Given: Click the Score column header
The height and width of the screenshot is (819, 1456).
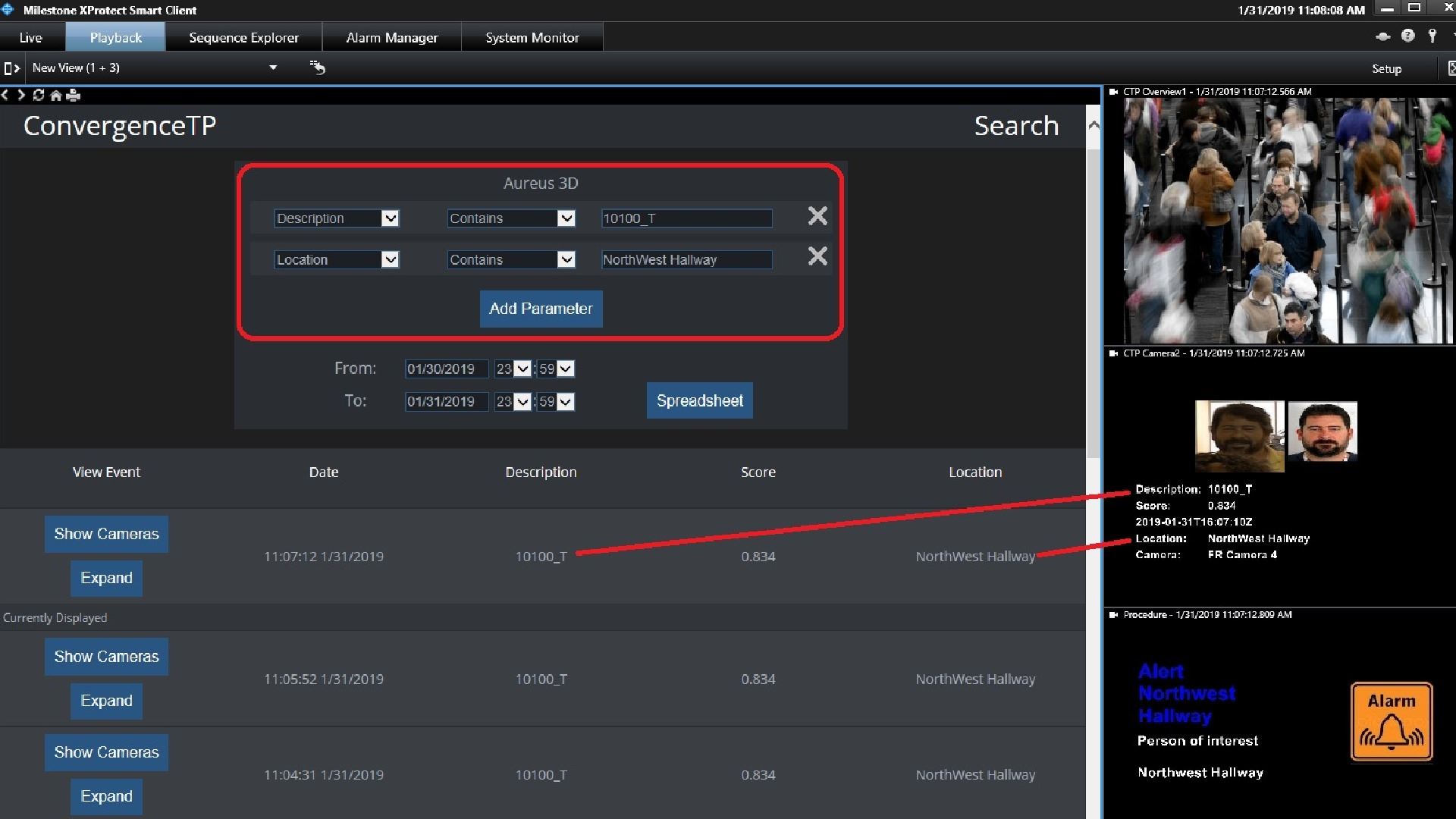Looking at the screenshot, I should [x=758, y=472].
